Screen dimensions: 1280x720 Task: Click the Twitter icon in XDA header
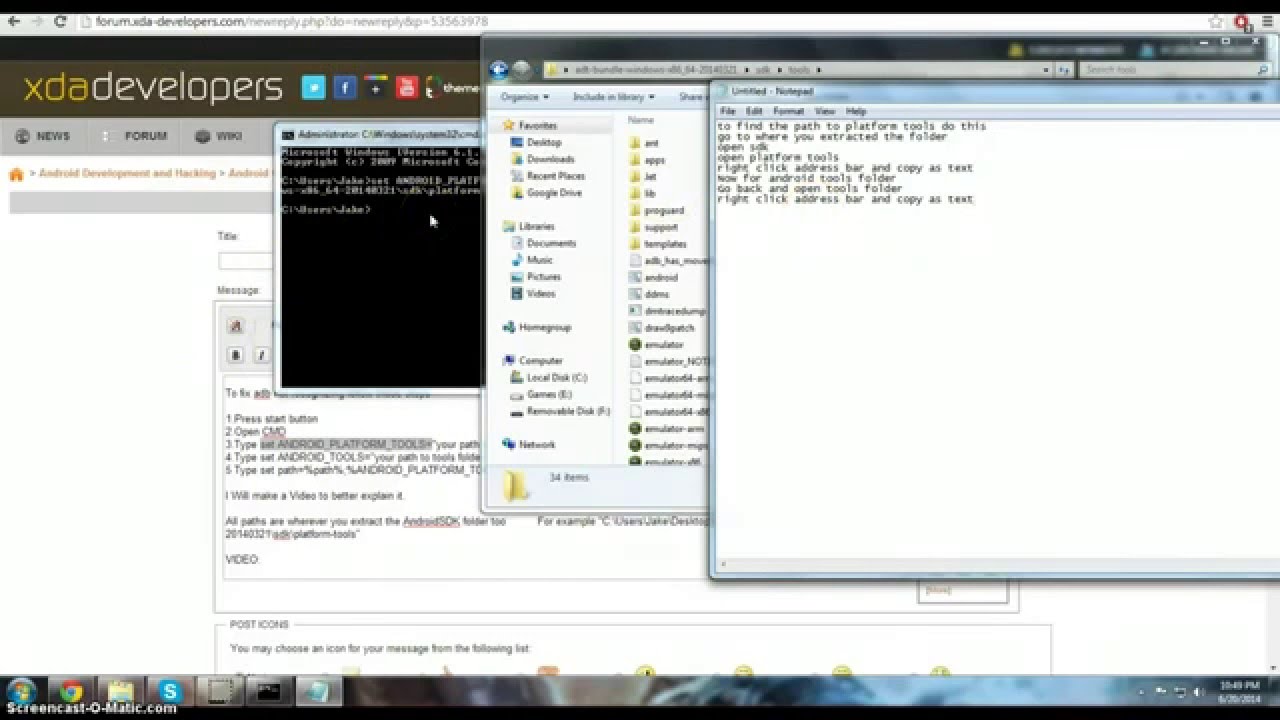click(314, 88)
